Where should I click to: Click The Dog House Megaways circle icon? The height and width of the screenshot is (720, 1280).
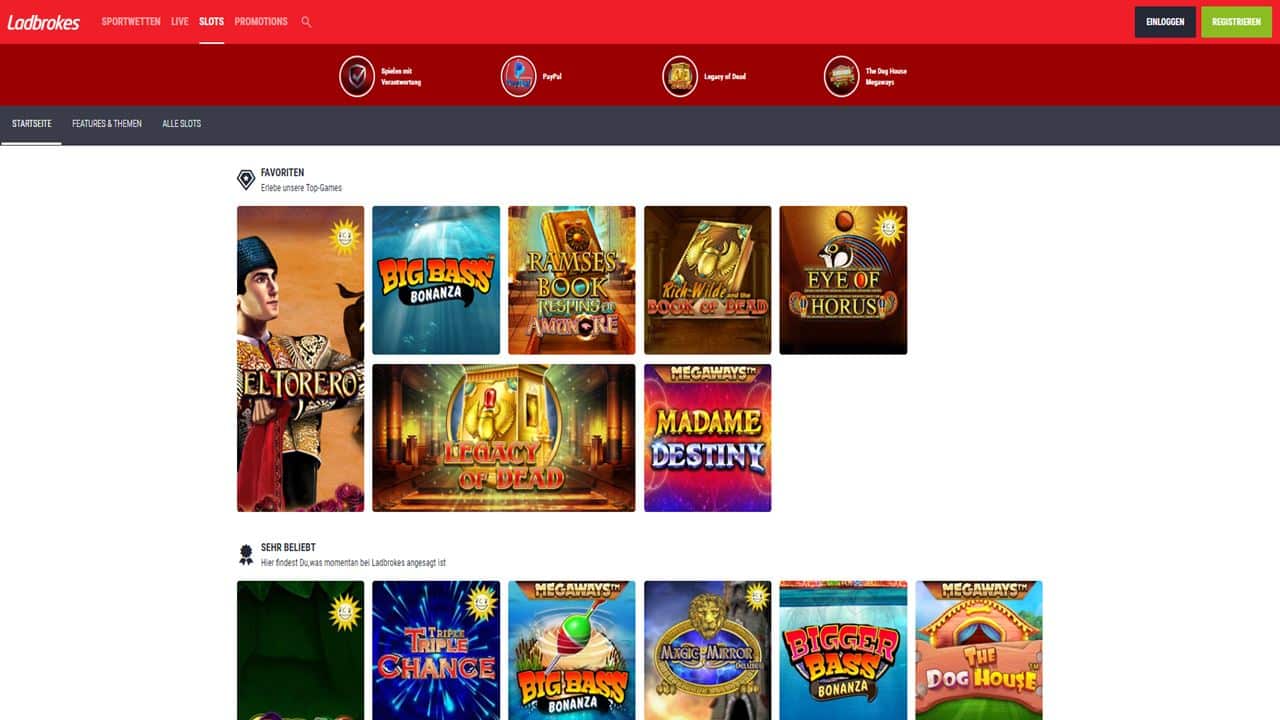pos(842,77)
